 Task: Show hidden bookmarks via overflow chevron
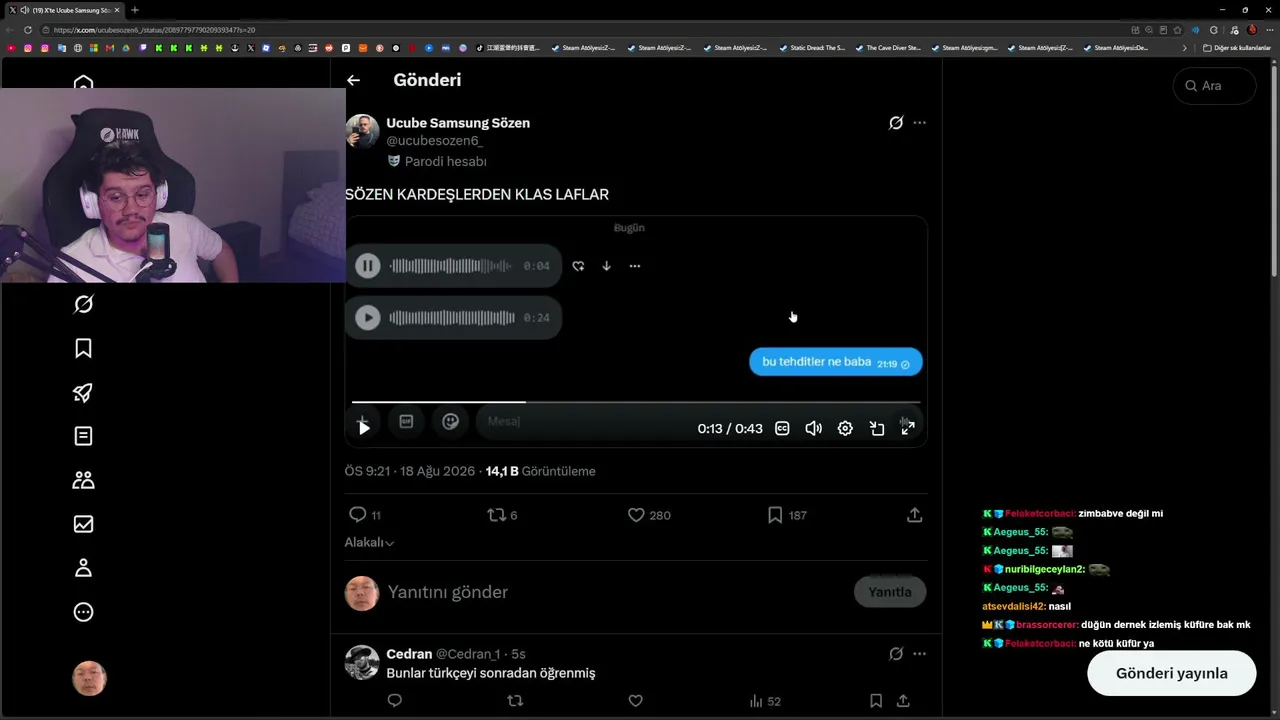pos(1185,48)
